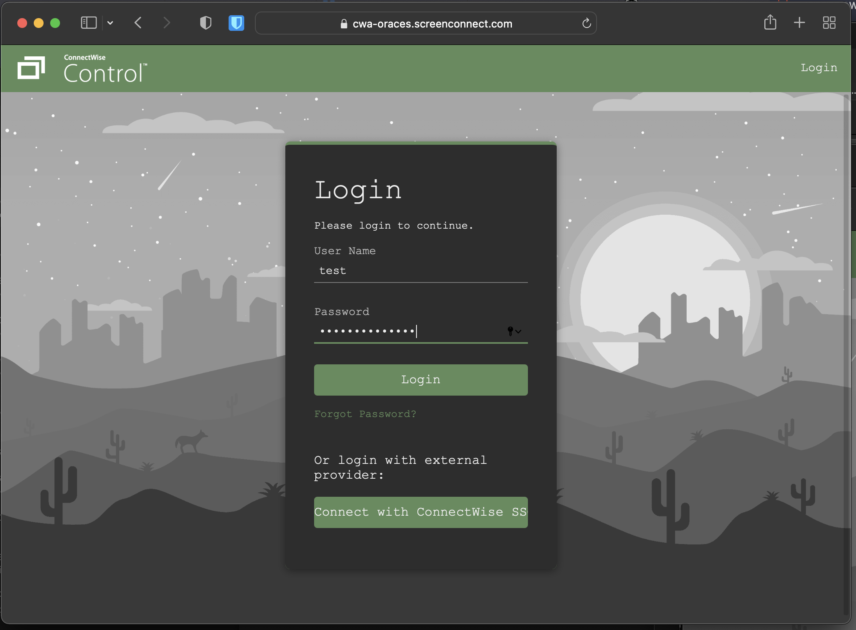The width and height of the screenshot is (856, 630).
Task: Click the green fullscreen window button
Action: (x=55, y=23)
